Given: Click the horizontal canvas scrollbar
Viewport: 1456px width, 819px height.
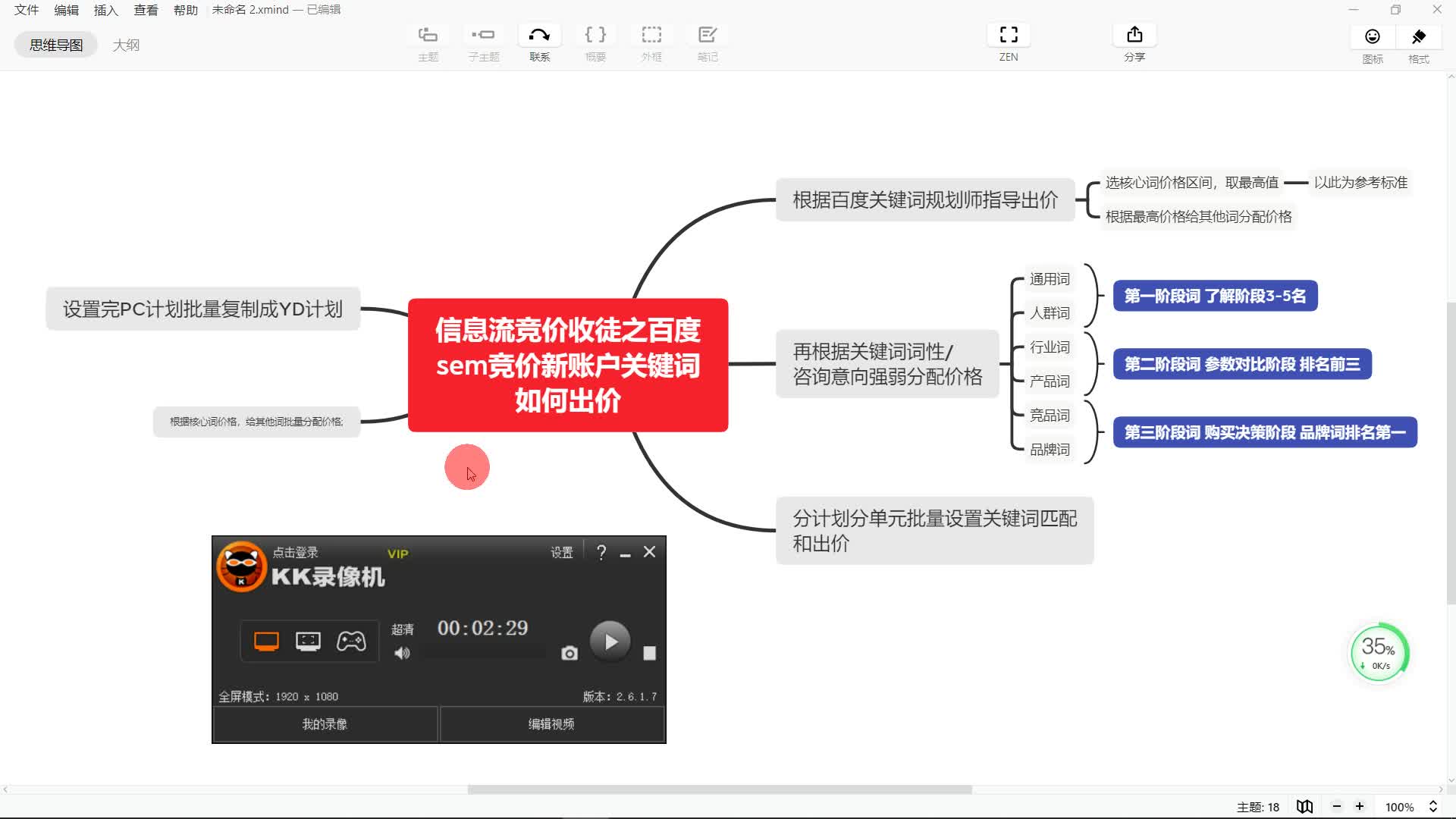Looking at the screenshot, I should click(x=720, y=789).
